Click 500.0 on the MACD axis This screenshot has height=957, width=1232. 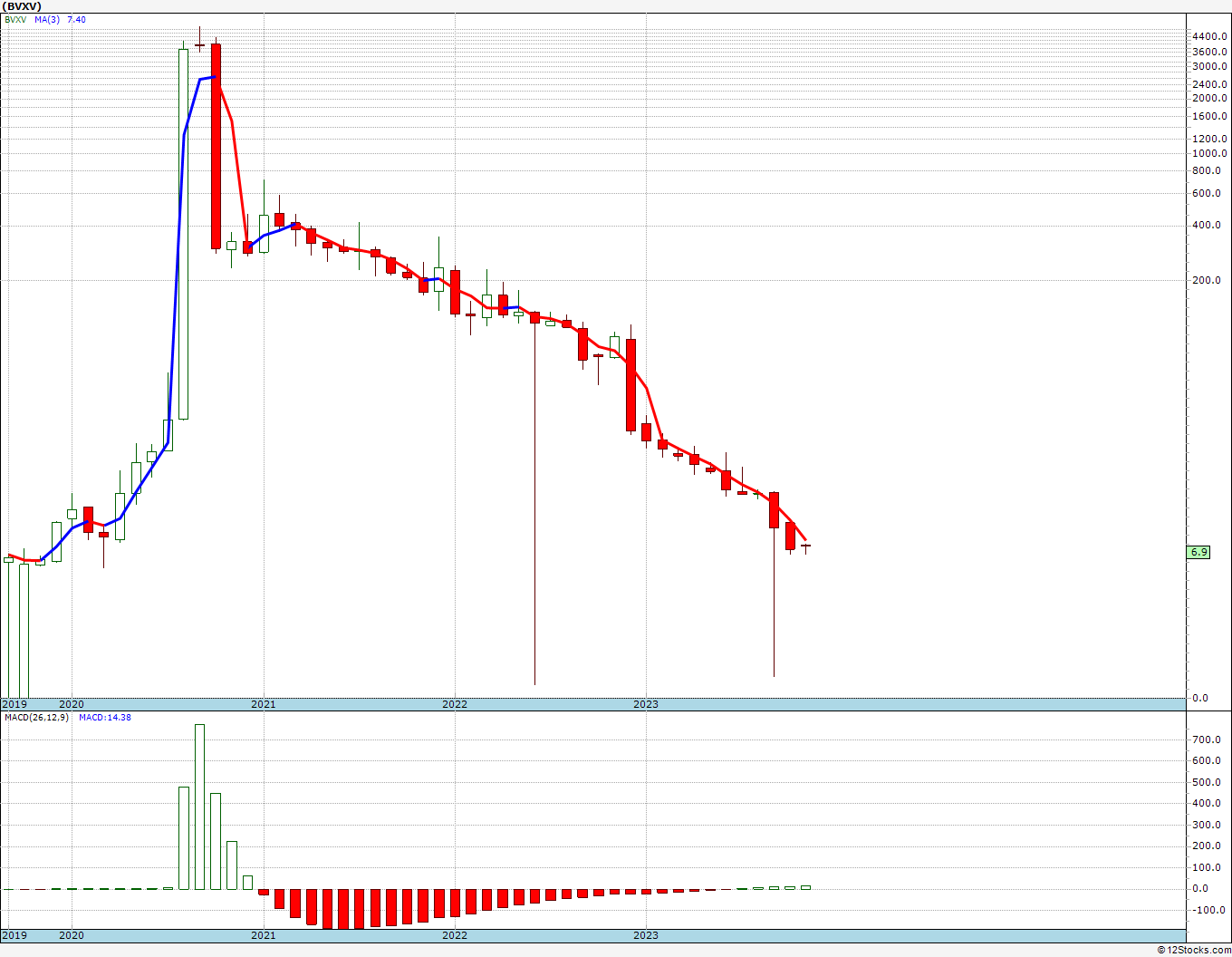[1207, 783]
